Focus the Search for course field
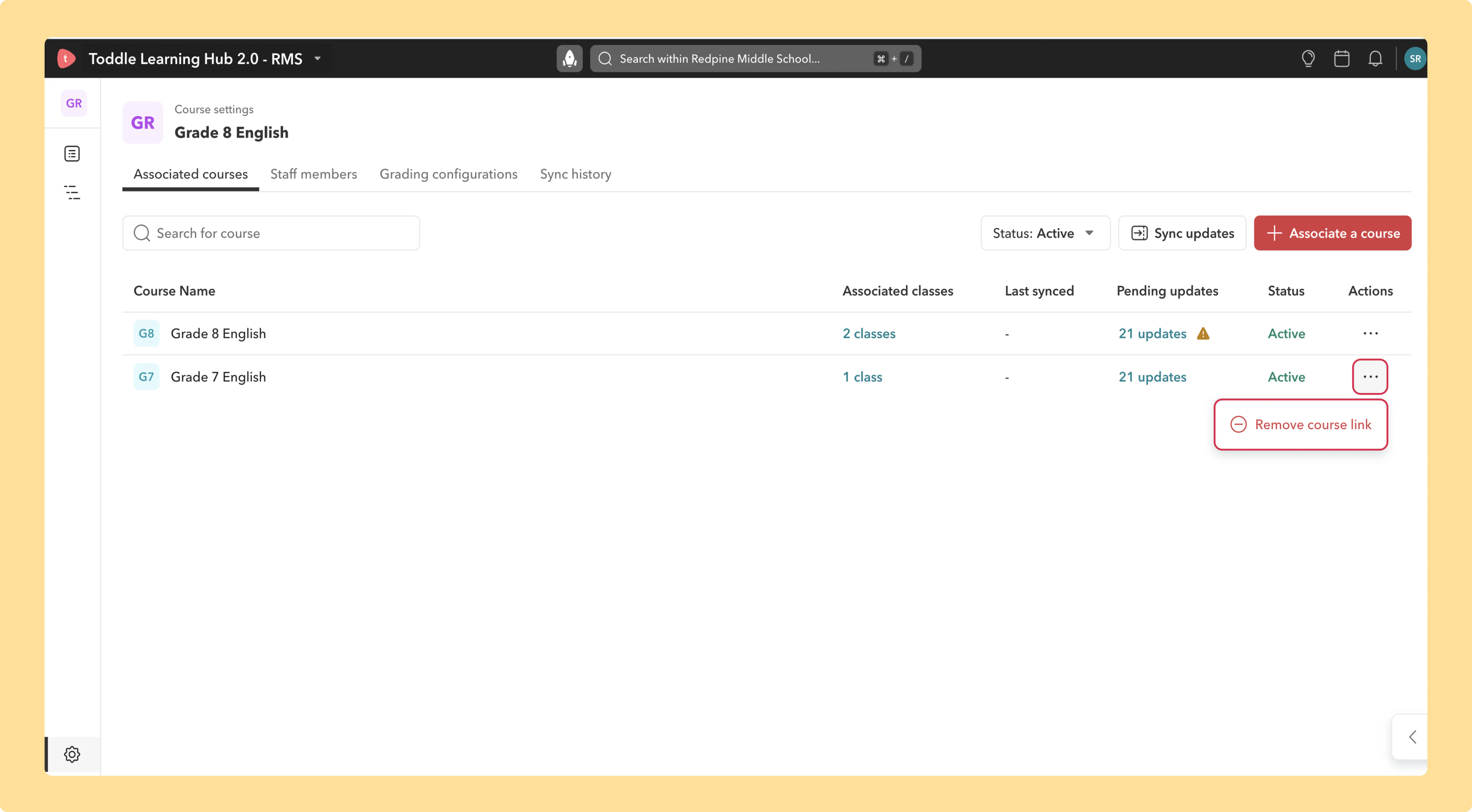Screen dimensions: 1472x812 (271, 233)
